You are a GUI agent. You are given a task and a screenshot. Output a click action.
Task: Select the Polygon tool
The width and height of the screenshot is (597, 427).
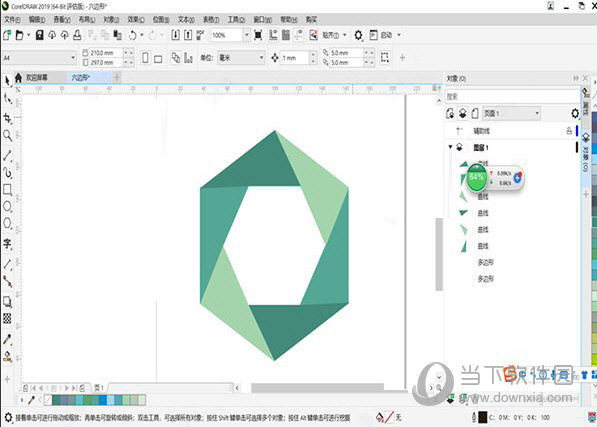click(x=7, y=223)
